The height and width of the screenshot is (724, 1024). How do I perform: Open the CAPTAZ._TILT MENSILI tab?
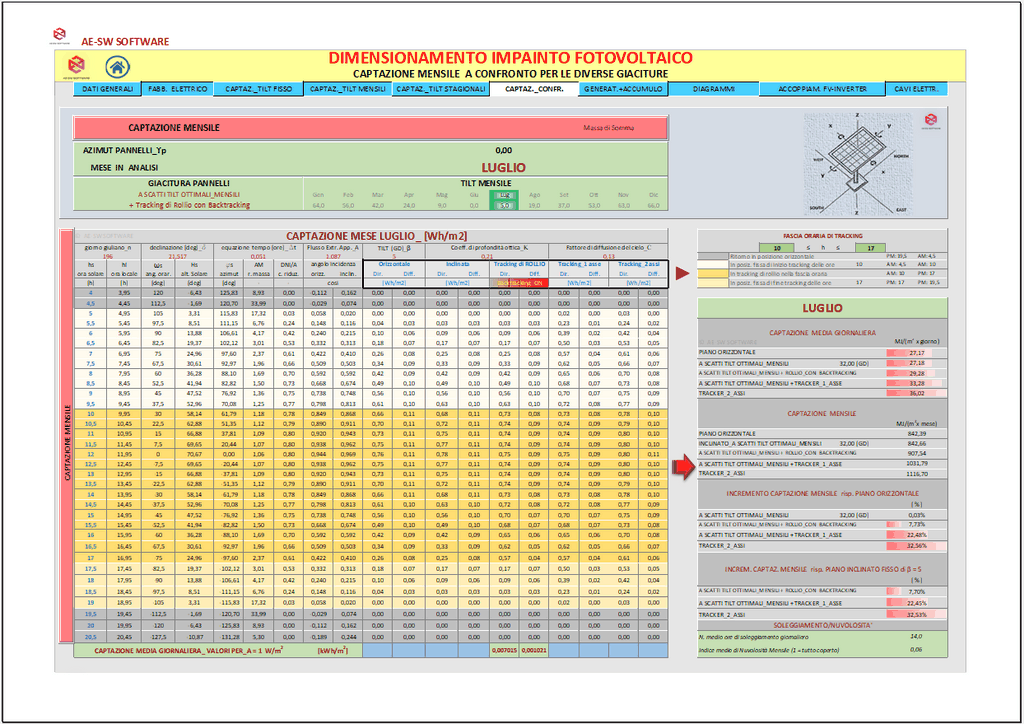(x=349, y=89)
